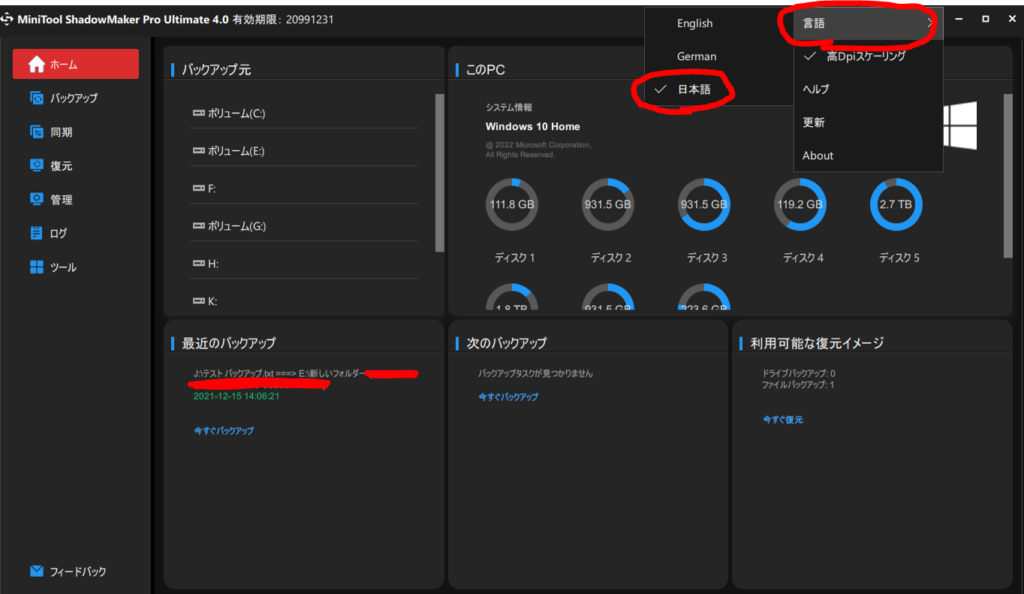This screenshot has height=594, width=1024.
Task: Choose German in the language submenu
Action: pos(696,57)
